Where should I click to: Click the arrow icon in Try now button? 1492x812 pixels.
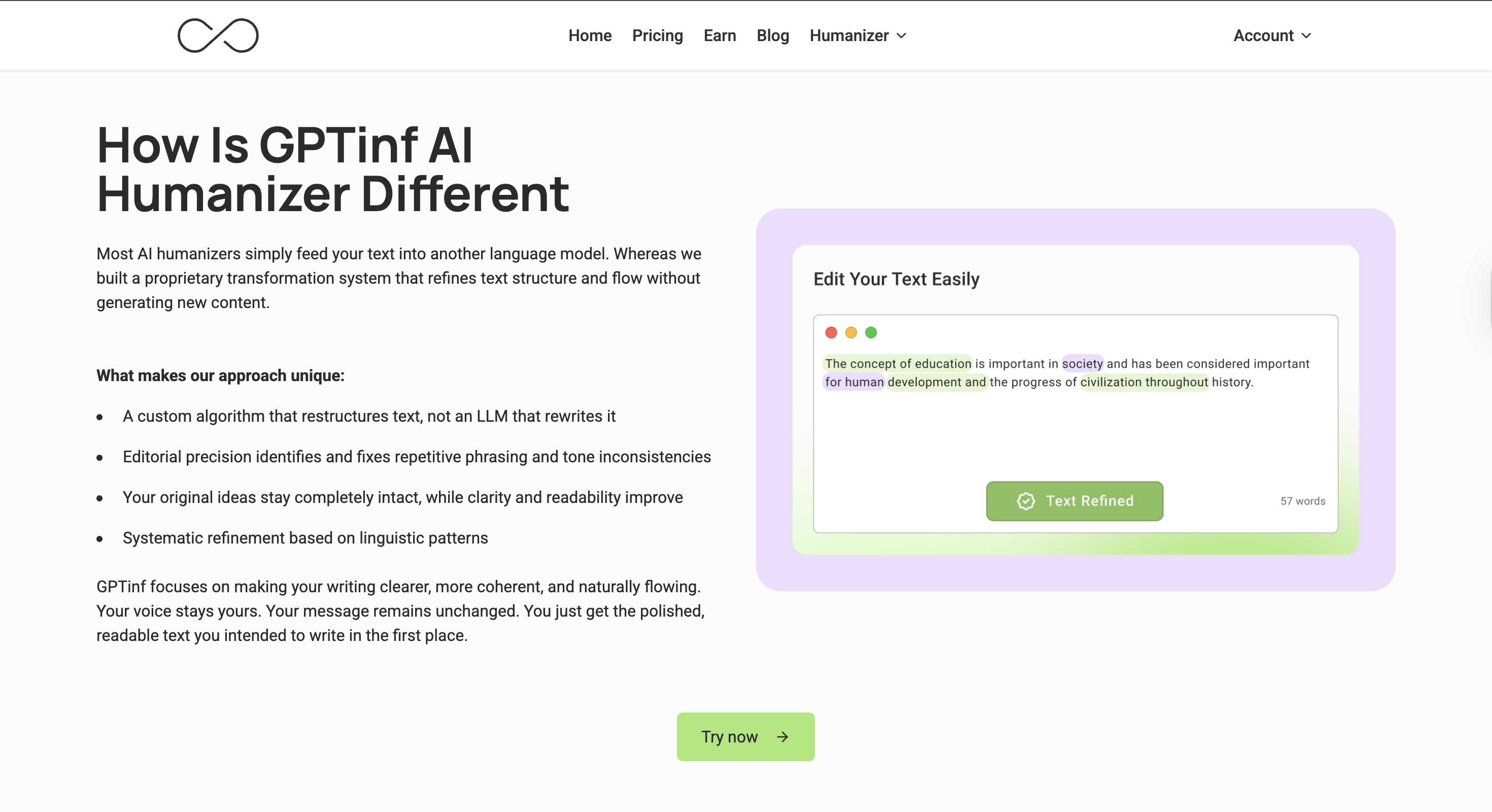[x=783, y=737]
